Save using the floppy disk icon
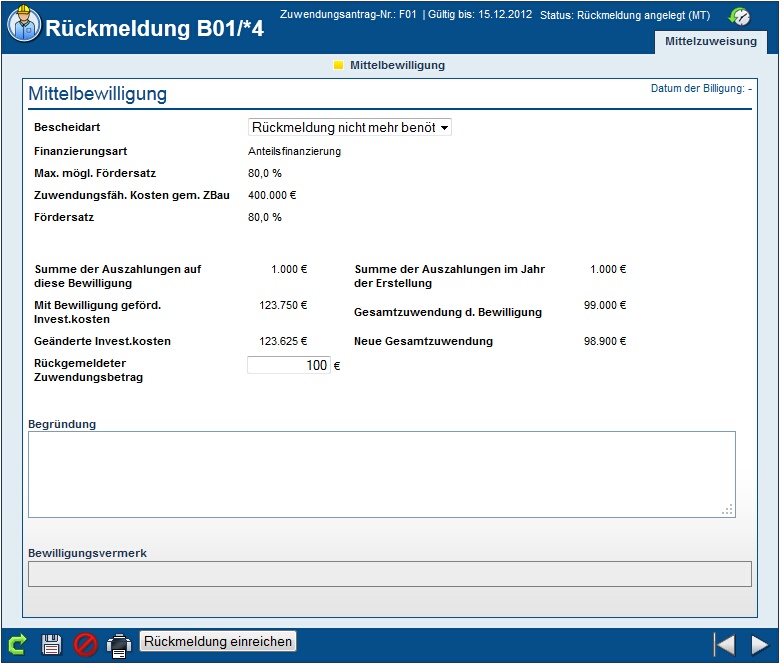The width and height of the screenshot is (780, 664). pos(52,644)
